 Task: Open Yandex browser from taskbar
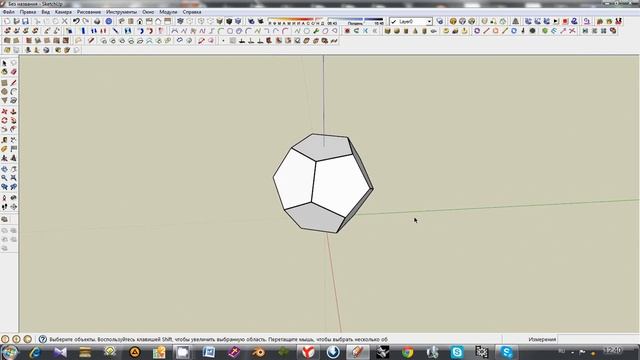(x=307, y=352)
